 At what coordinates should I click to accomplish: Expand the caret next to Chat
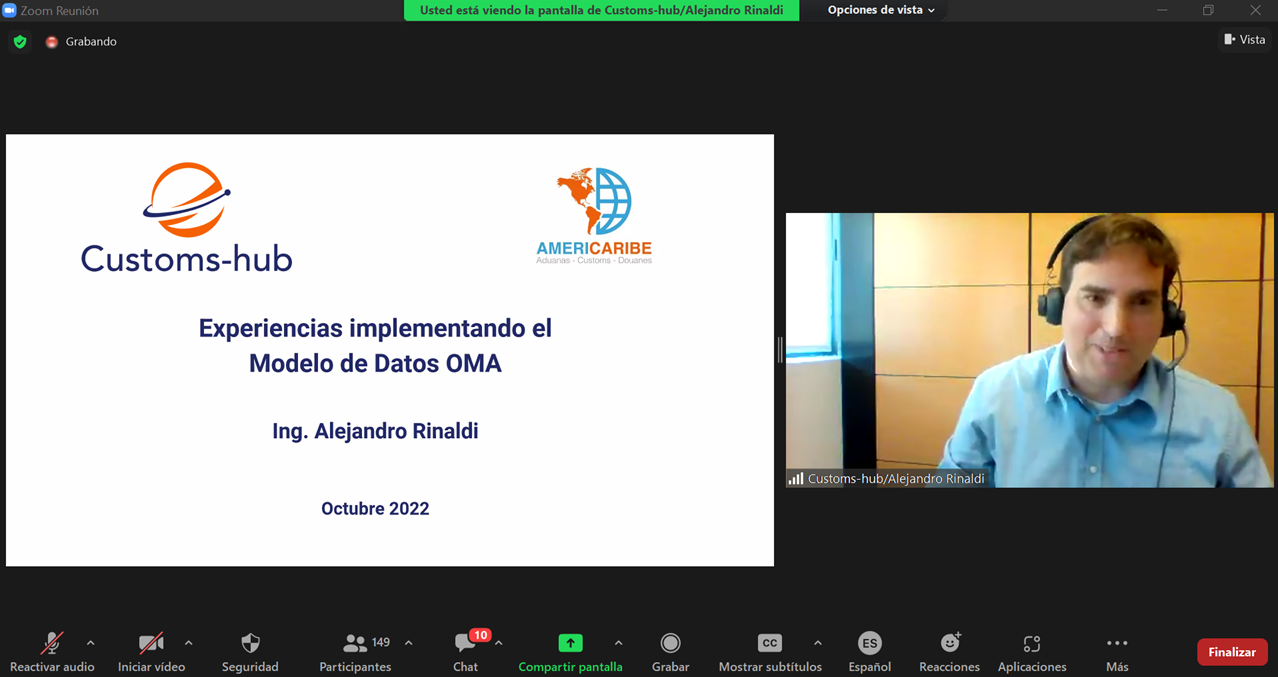499,643
